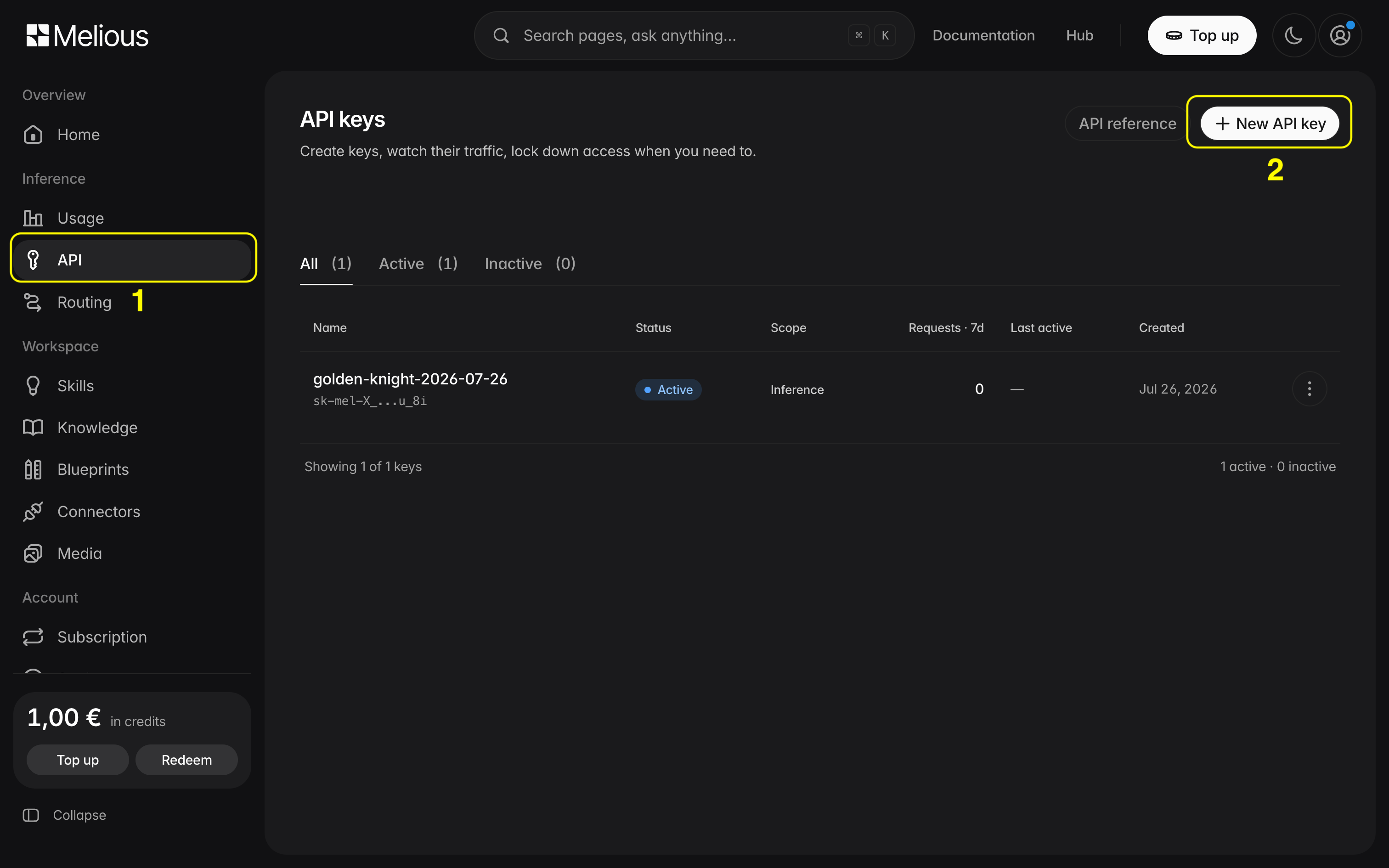Click the Created column header

tap(1161, 328)
